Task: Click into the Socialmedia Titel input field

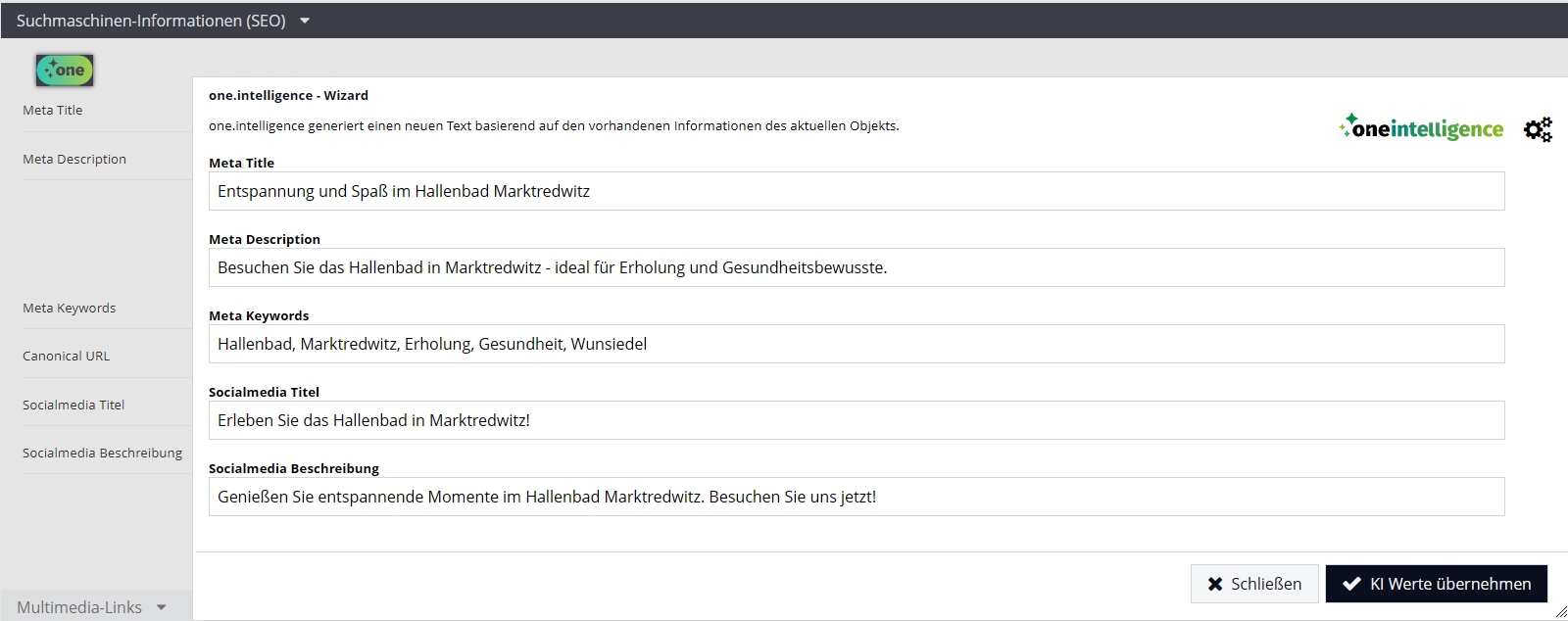Action: [x=857, y=420]
